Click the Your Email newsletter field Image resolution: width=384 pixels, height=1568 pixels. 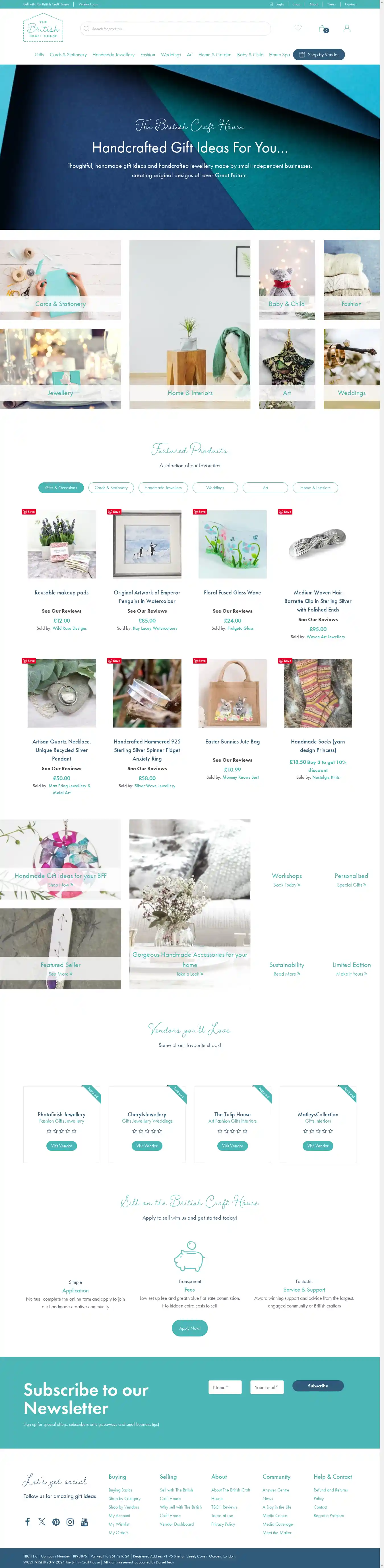267,1387
